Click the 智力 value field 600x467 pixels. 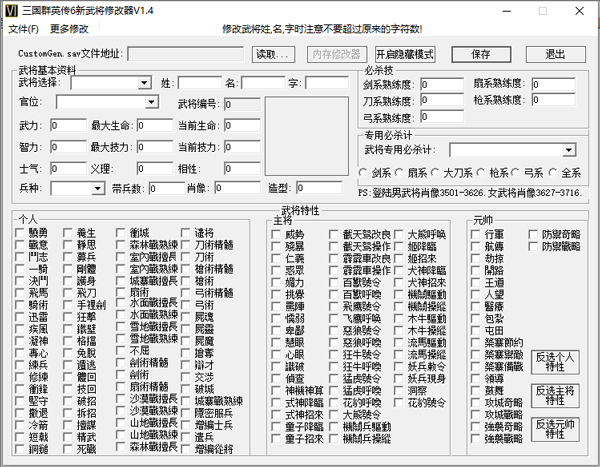tap(68, 147)
